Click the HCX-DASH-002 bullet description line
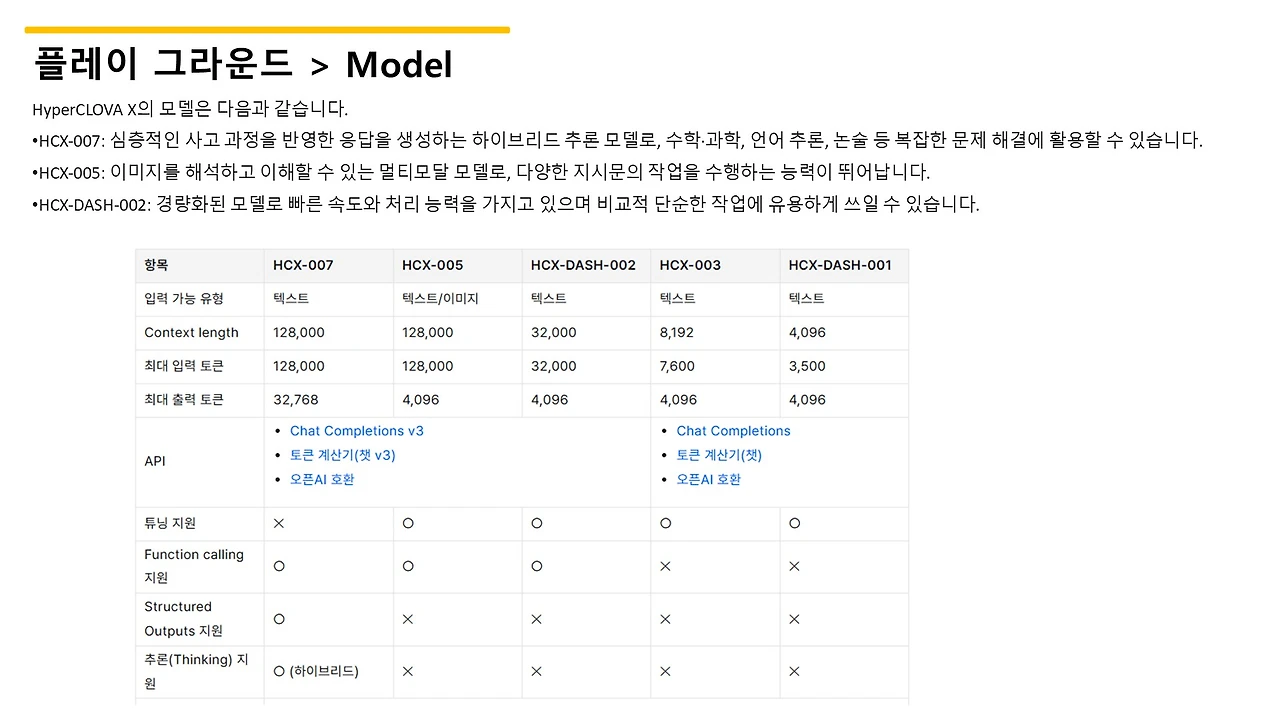Viewport: 1280px width, 720px height. 506,204
